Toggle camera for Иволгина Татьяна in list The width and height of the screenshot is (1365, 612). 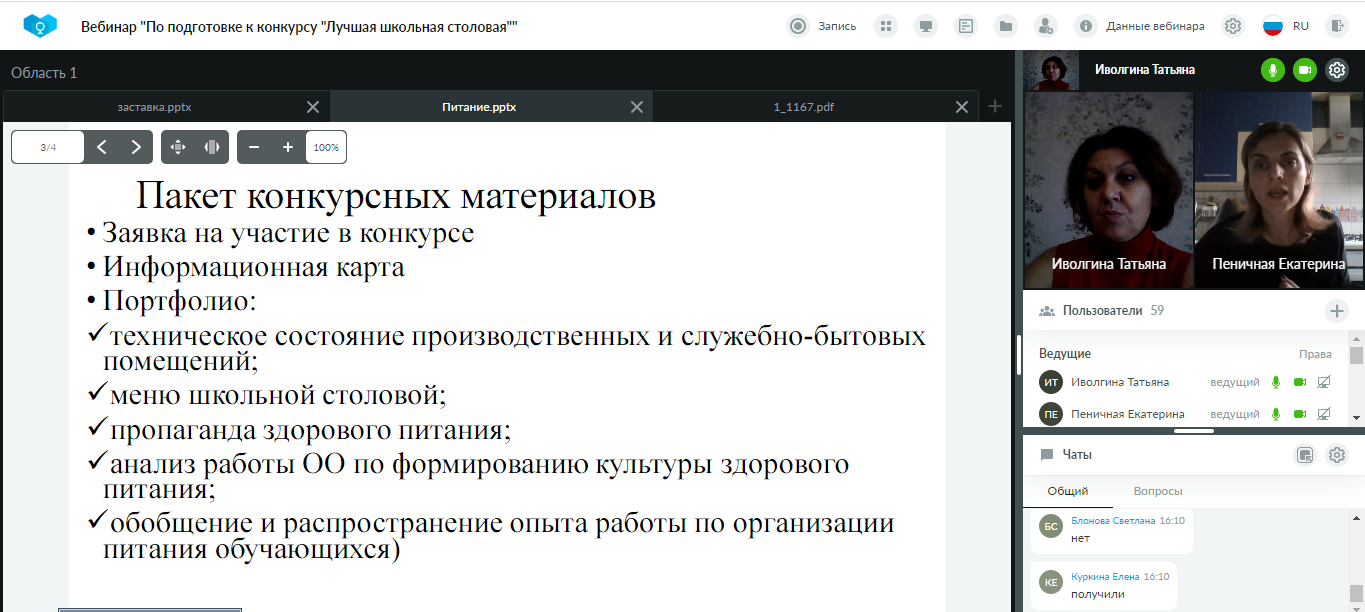[x=1300, y=382]
